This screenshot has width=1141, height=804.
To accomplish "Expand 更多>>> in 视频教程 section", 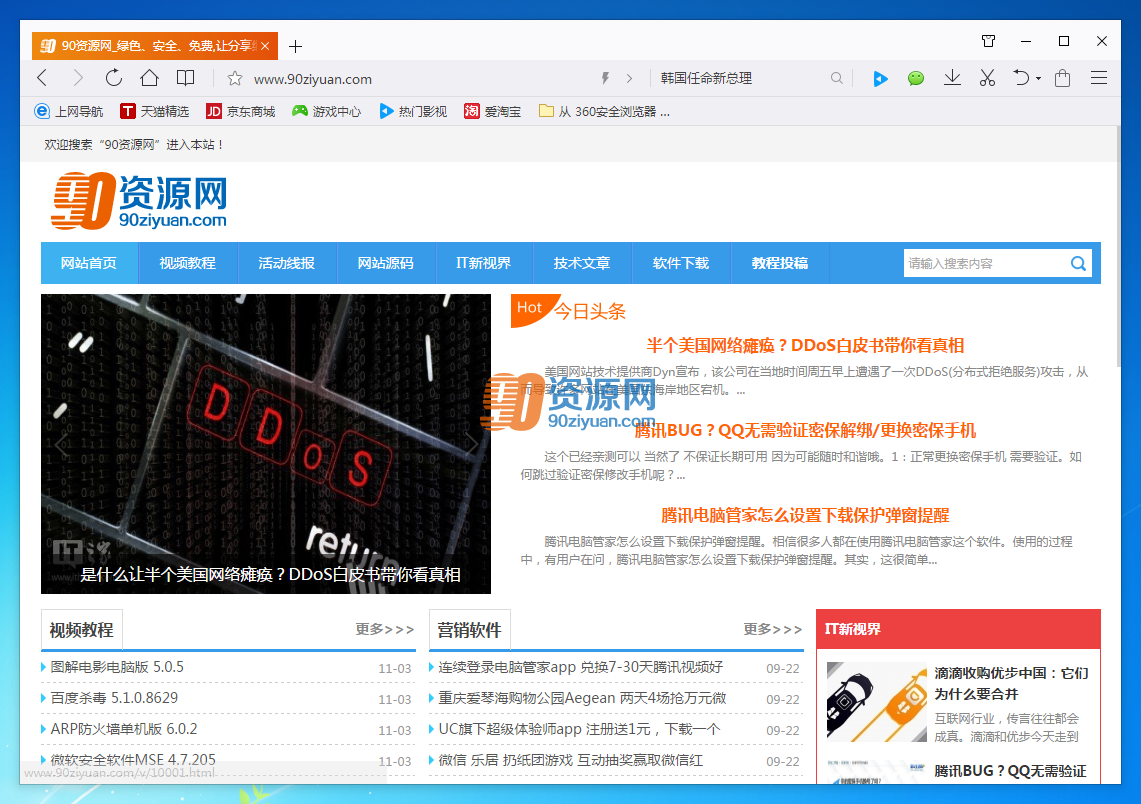I will point(385,629).
